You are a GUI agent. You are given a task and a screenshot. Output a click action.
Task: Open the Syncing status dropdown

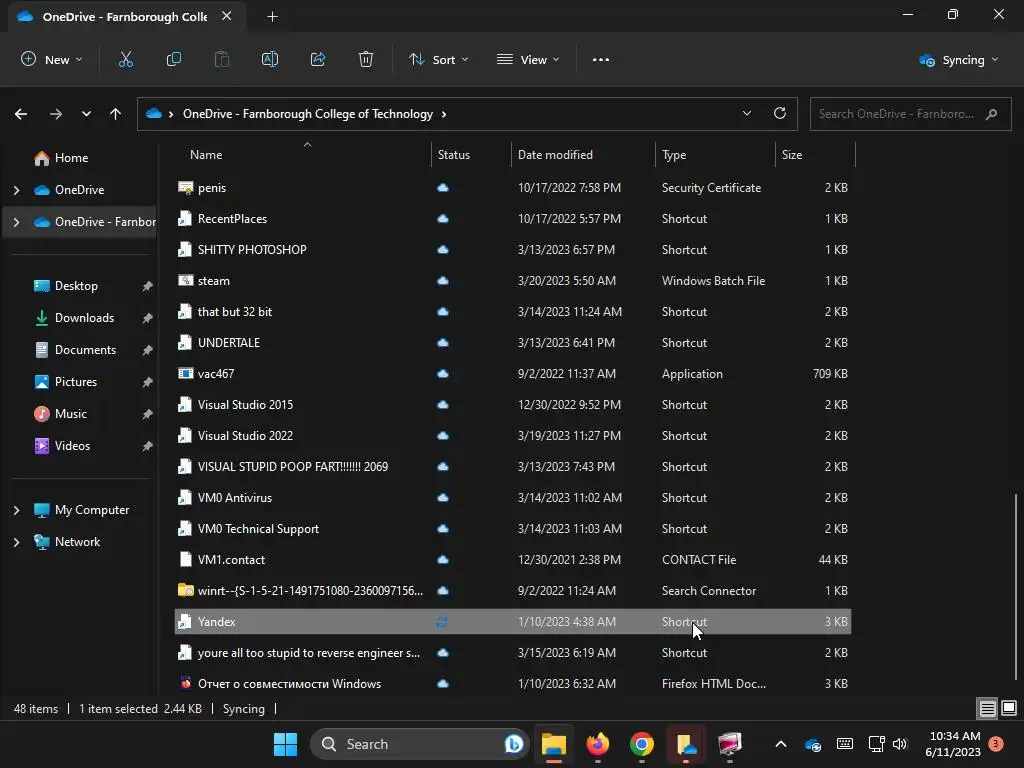pyautogui.click(x=959, y=59)
